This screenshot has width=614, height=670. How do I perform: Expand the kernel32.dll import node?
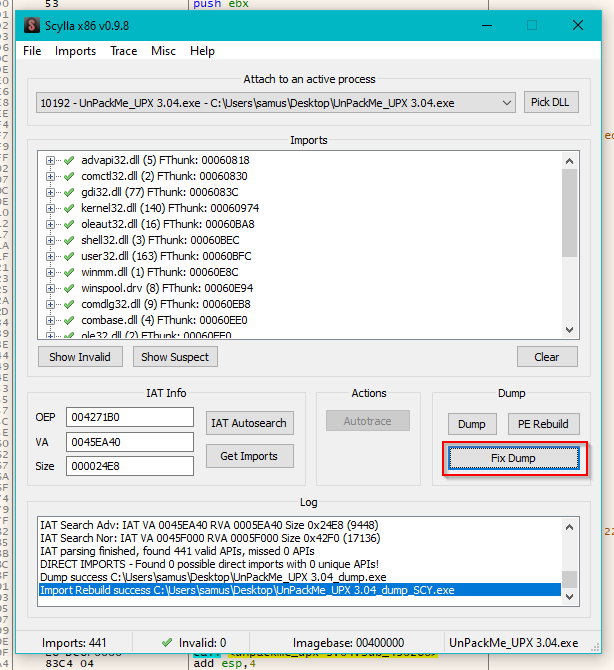(50, 209)
